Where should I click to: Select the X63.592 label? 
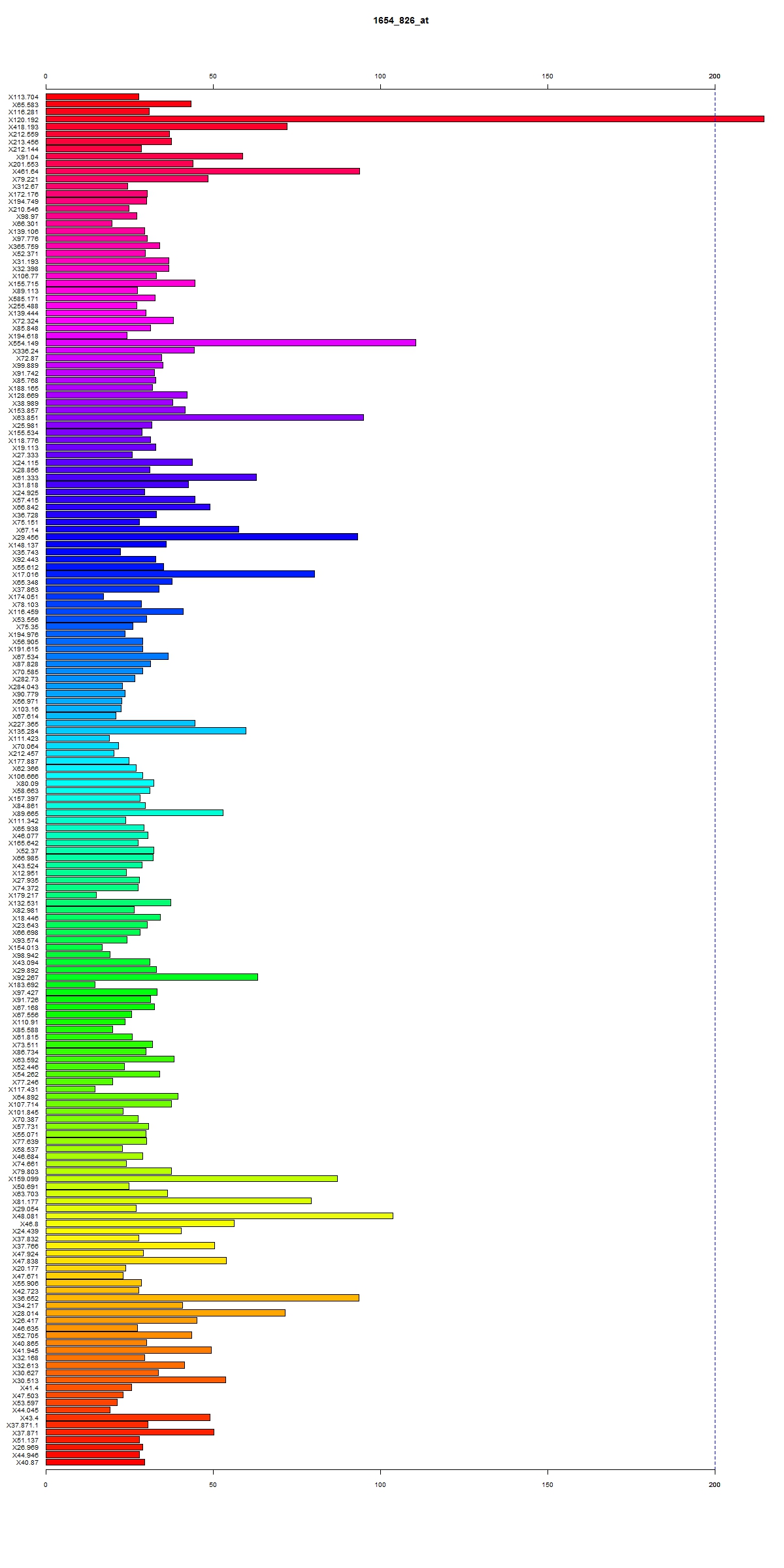[25, 1059]
